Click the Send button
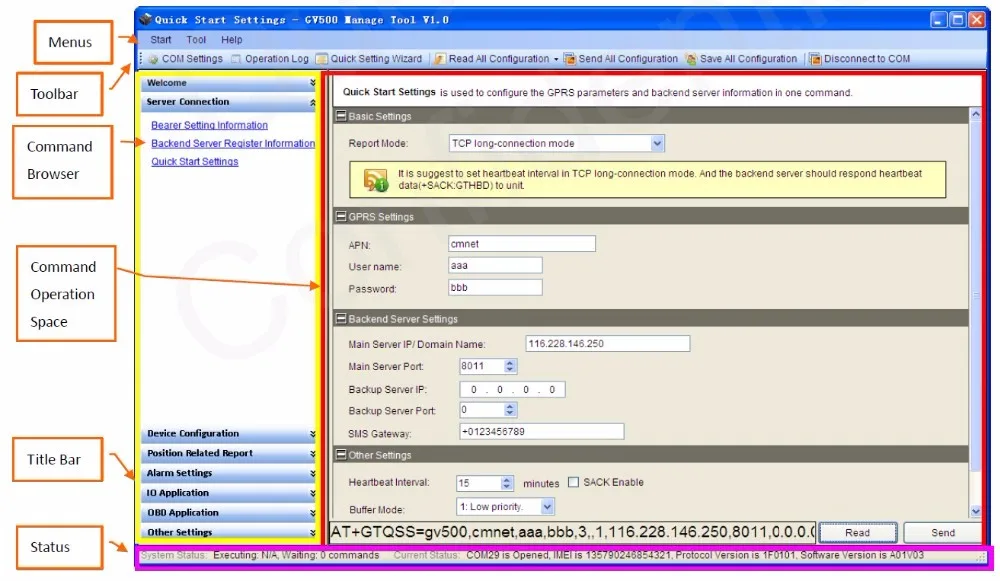The height and width of the screenshot is (581, 1000). 943,533
